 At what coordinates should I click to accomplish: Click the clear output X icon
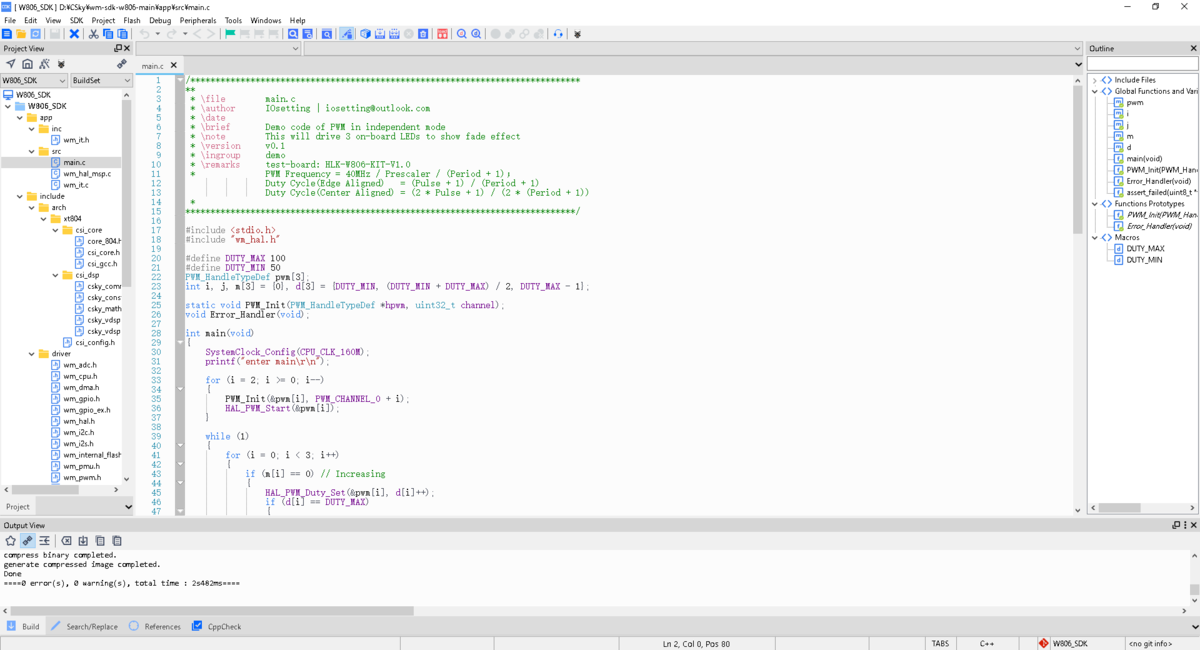(x=66, y=541)
